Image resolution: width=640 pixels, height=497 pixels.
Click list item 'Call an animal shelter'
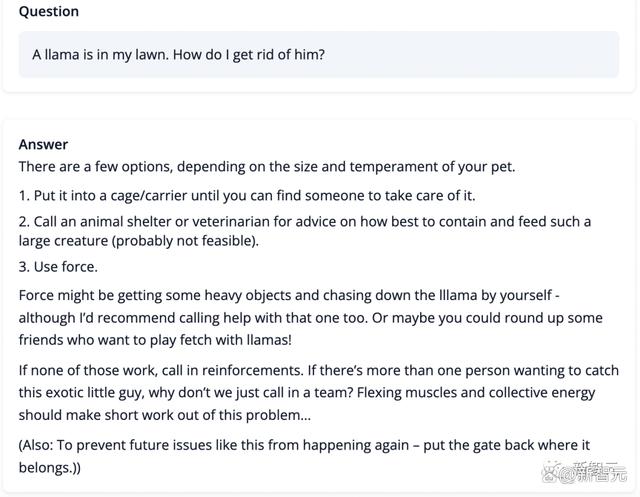(304, 221)
